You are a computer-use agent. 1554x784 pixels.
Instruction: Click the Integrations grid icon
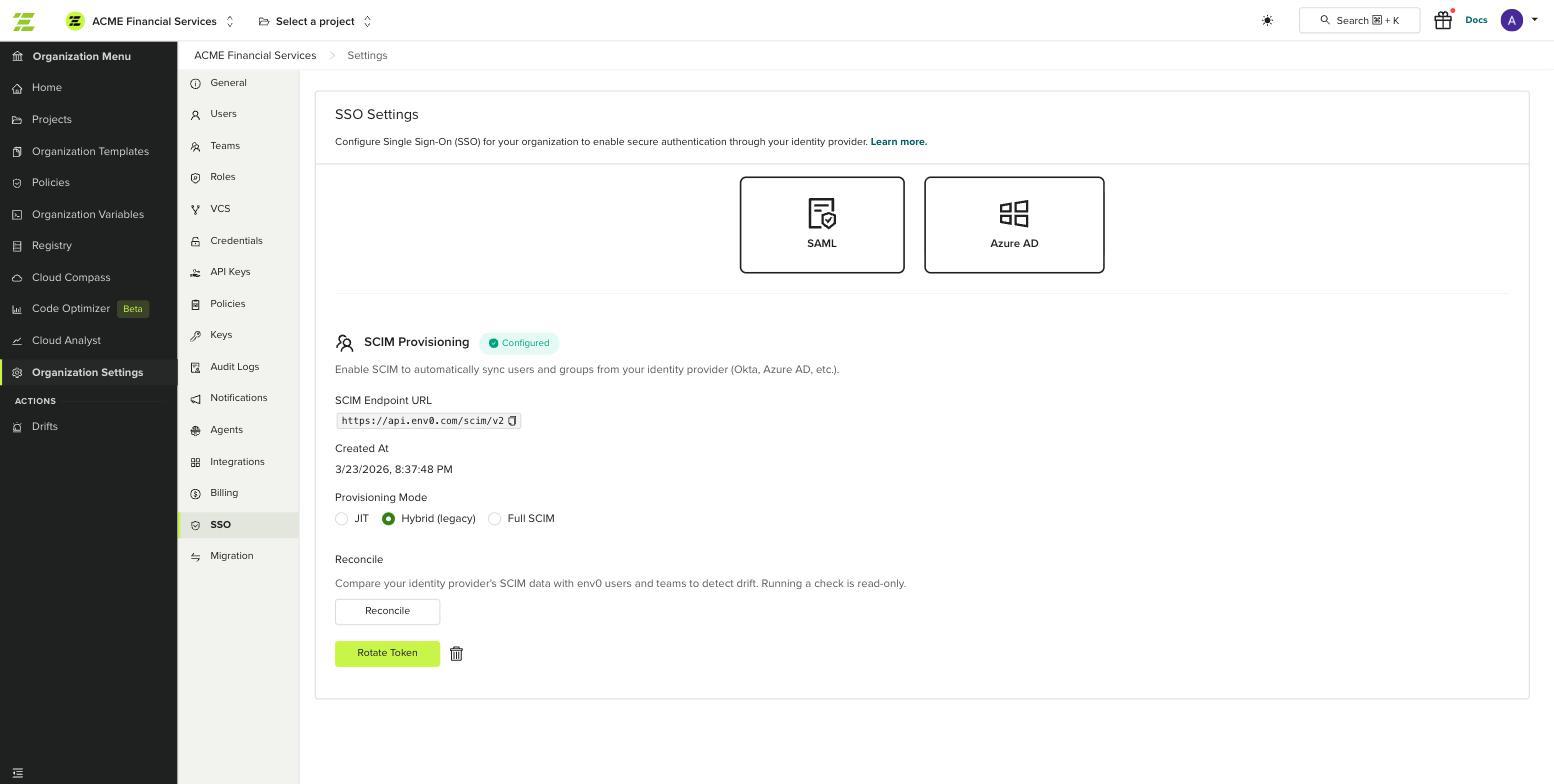(196, 462)
